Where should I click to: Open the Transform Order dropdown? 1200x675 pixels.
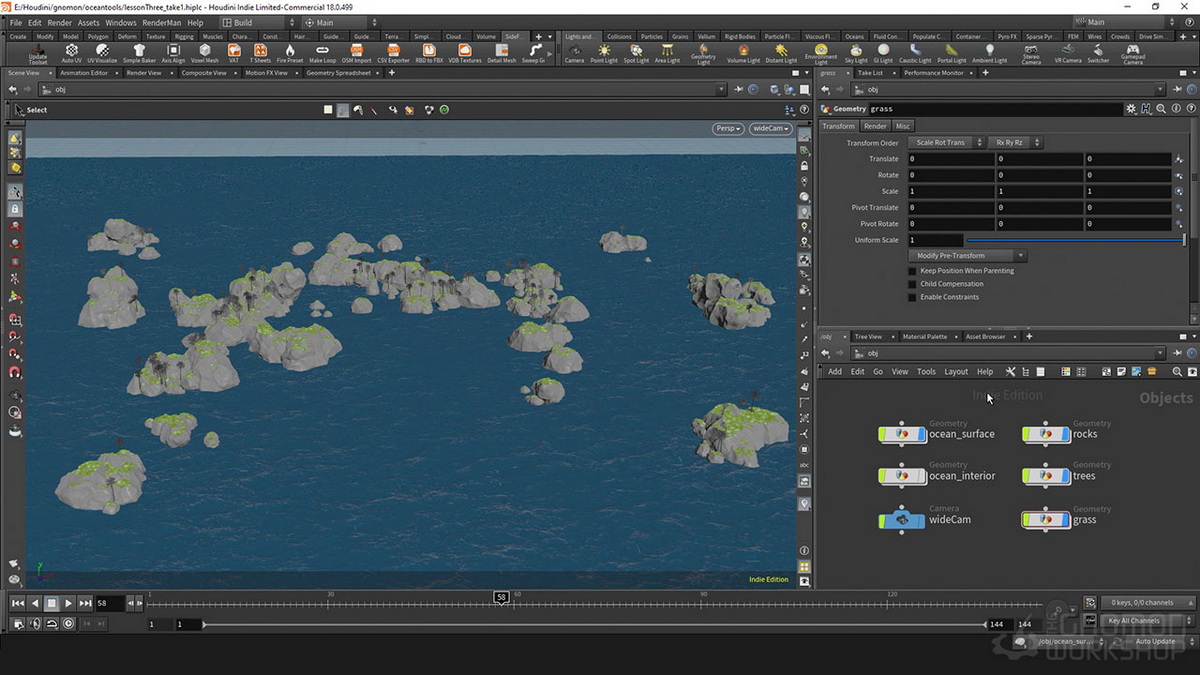coord(945,143)
